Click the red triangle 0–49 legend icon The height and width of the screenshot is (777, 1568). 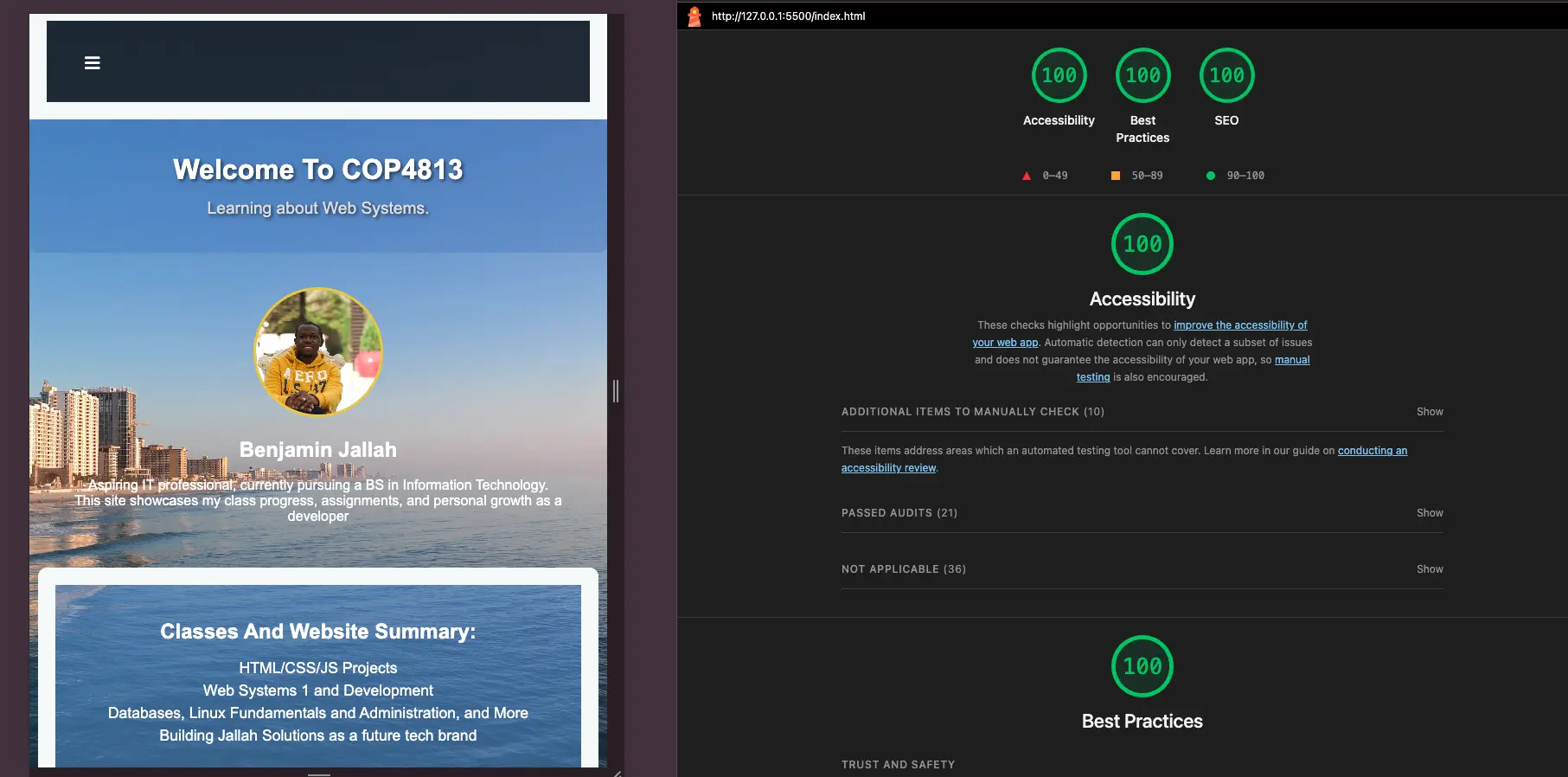(x=1027, y=176)
